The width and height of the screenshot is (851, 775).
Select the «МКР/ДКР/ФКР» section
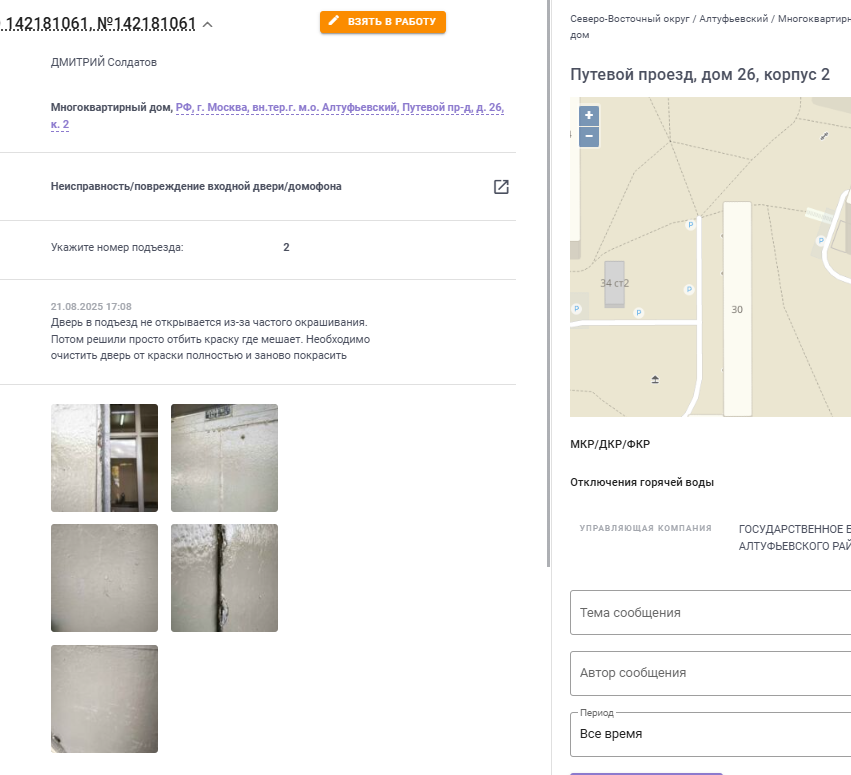(610, 444)
